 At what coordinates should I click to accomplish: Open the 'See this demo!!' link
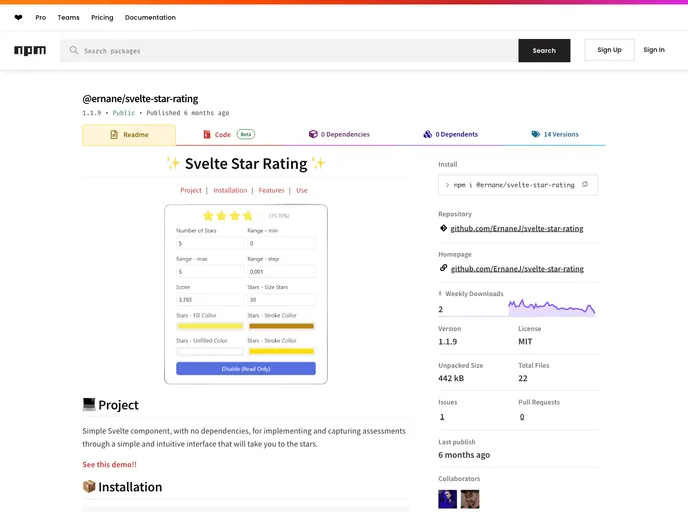110,464
